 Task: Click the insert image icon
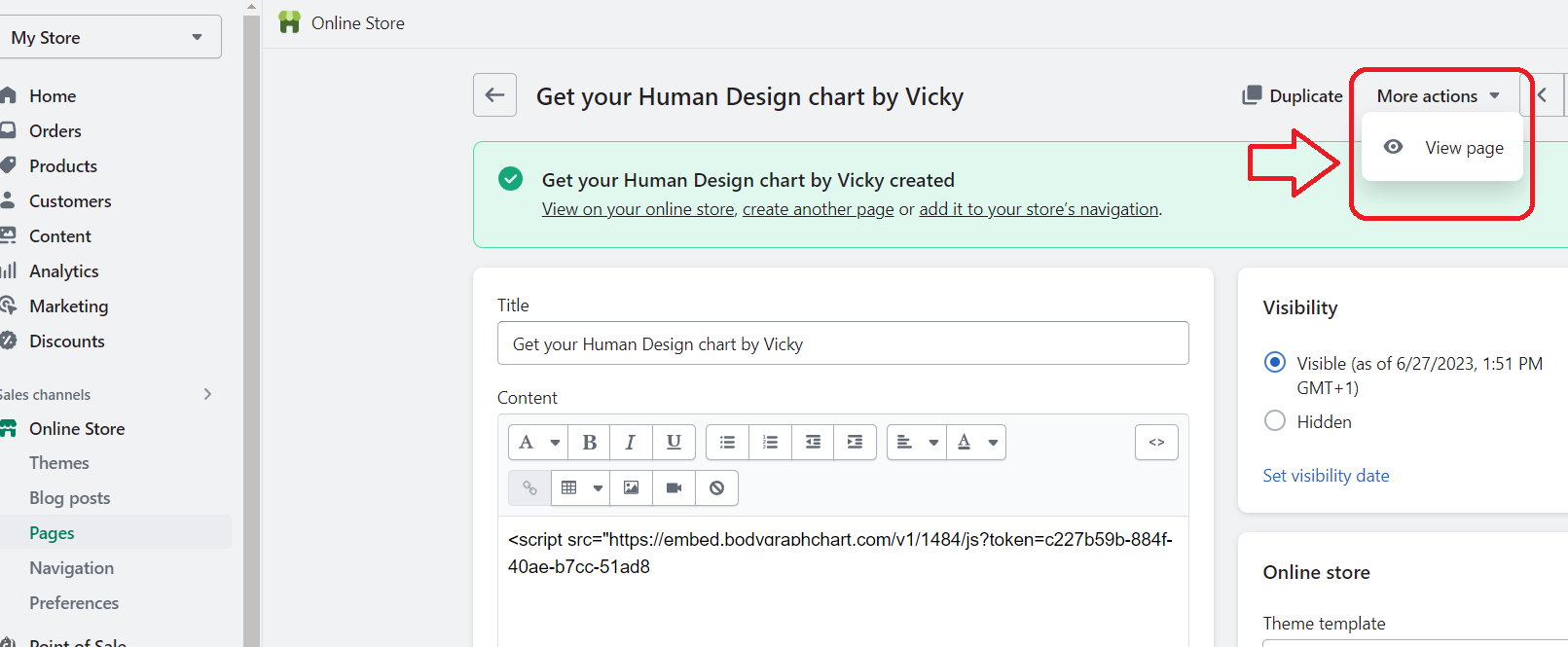tap(631, 488)
